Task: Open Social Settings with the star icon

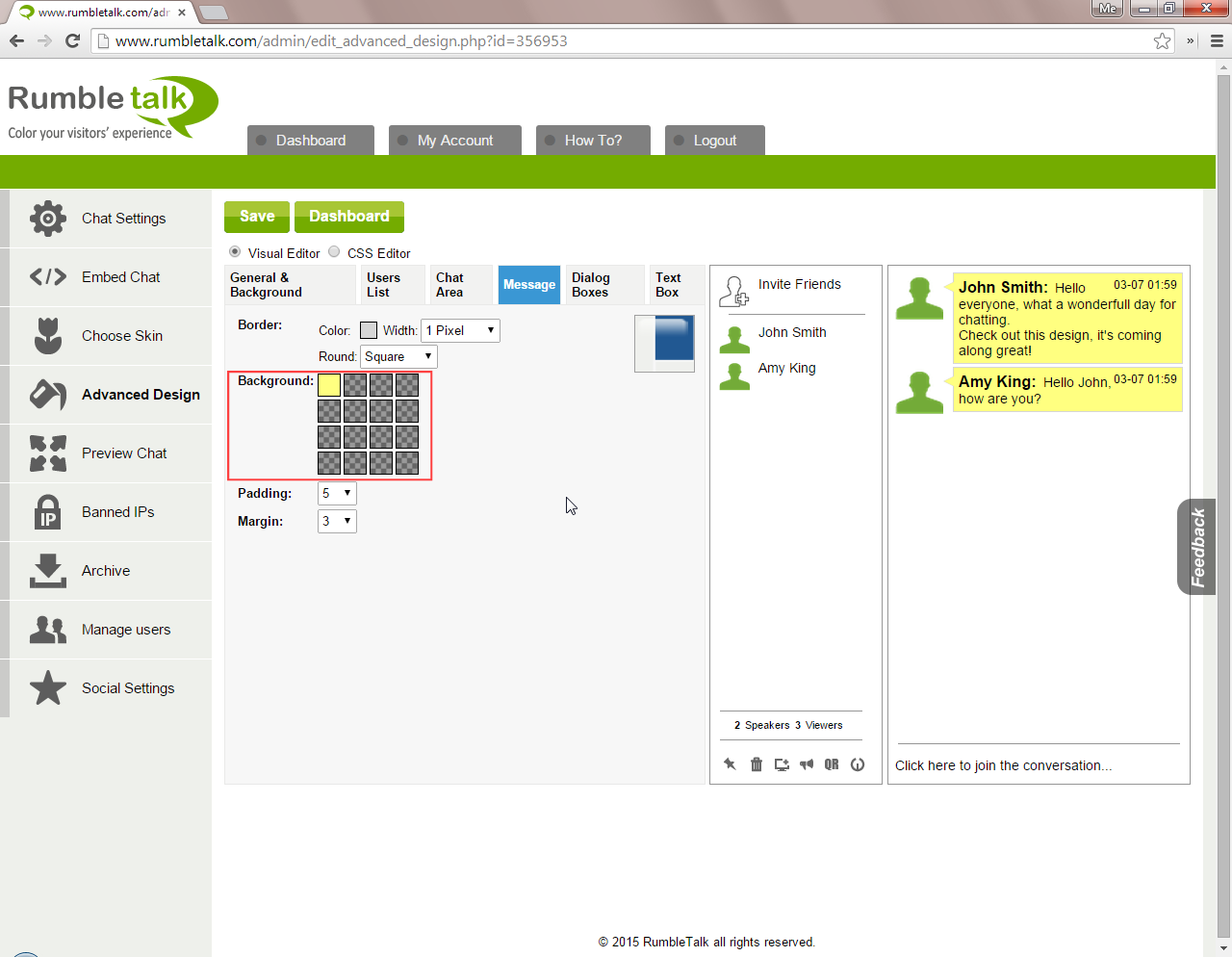Action: [48, 688]
